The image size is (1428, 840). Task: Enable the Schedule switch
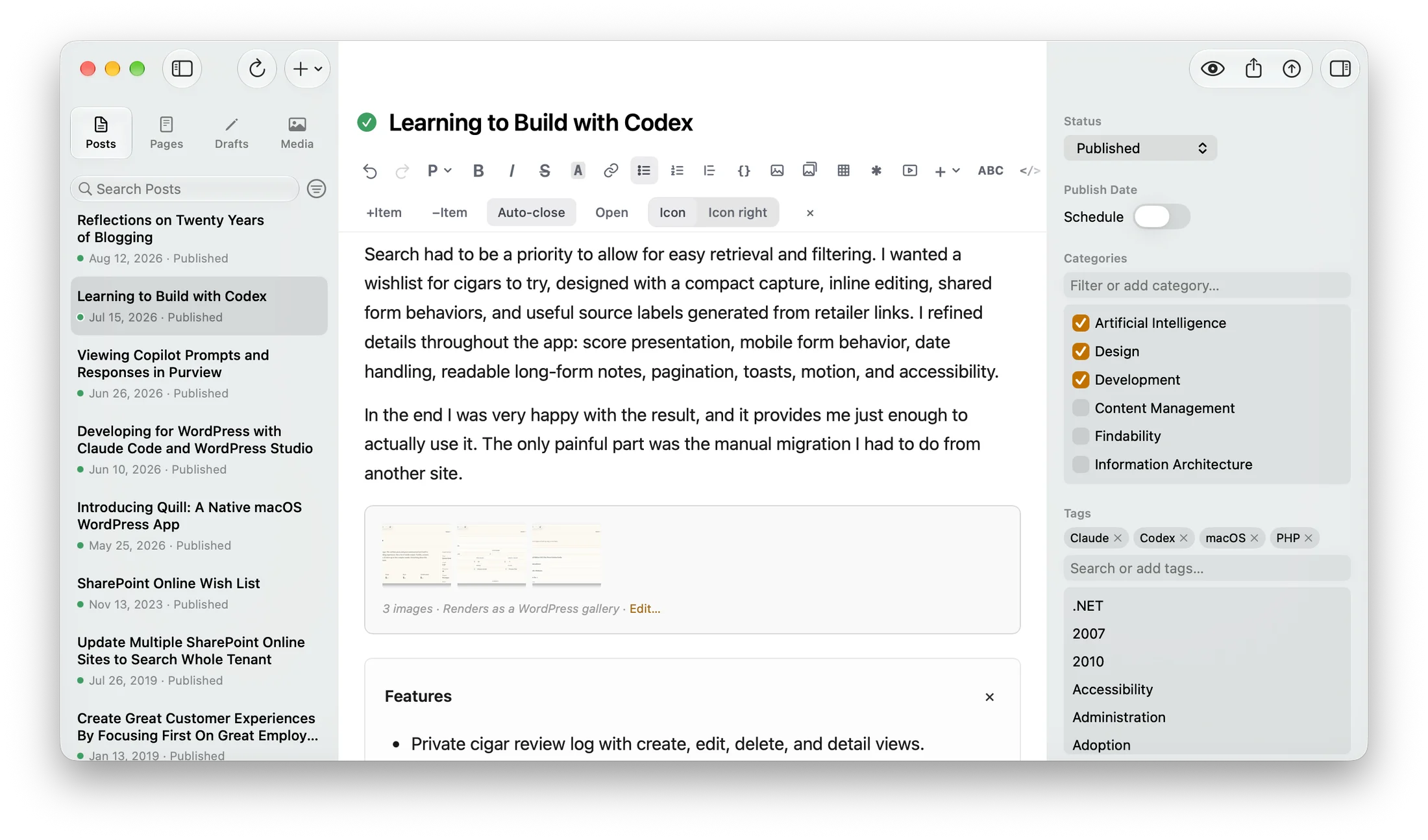click(x=1161, y=217)
